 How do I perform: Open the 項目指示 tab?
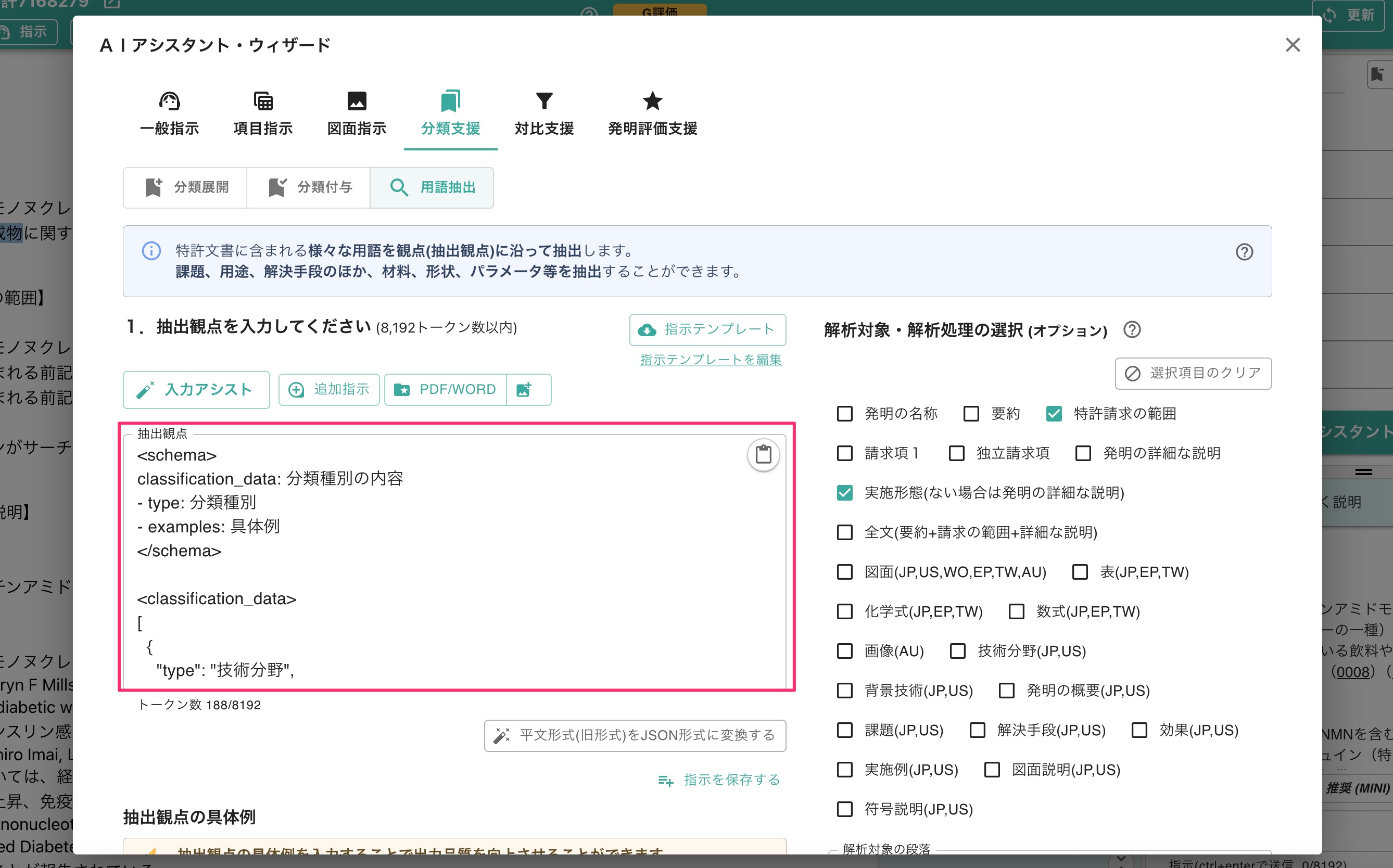click(263, 114)
